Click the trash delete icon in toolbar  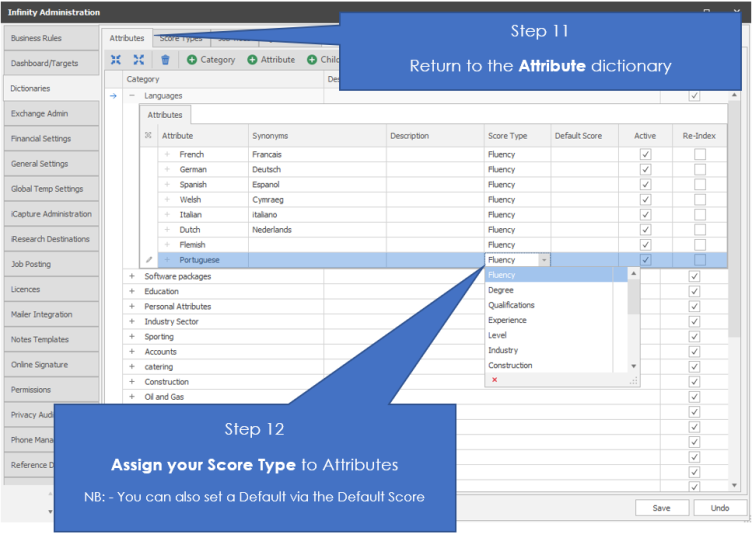coord(165,60)
